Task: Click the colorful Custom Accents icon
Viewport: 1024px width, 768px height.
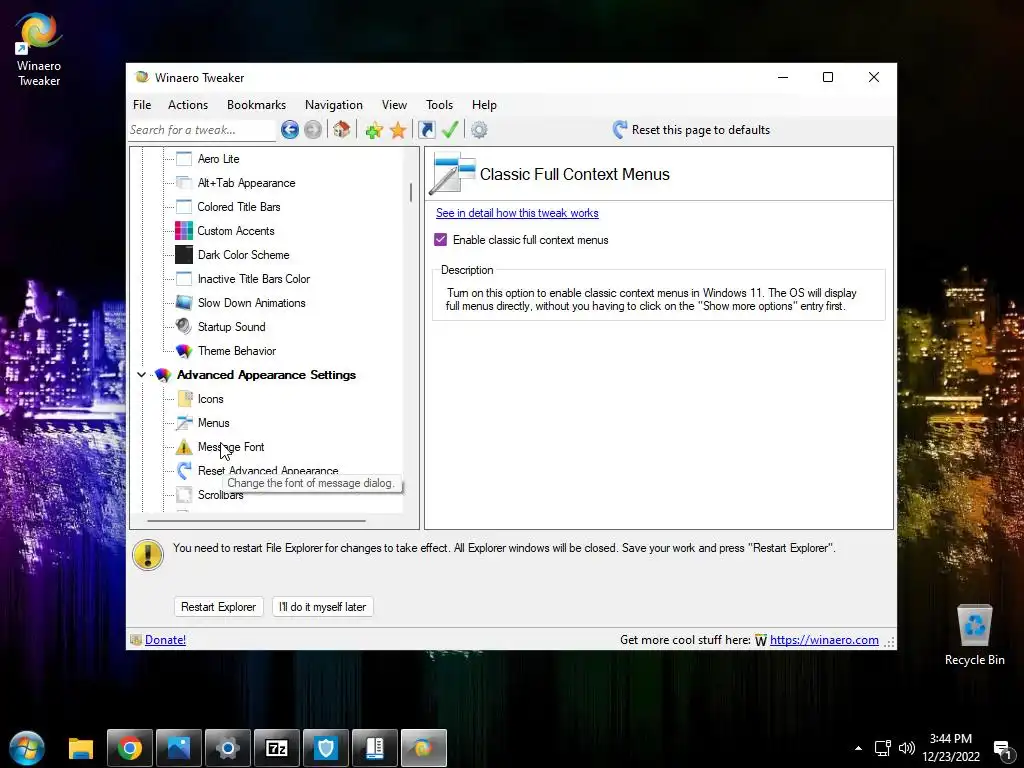Action: (184, 231)
